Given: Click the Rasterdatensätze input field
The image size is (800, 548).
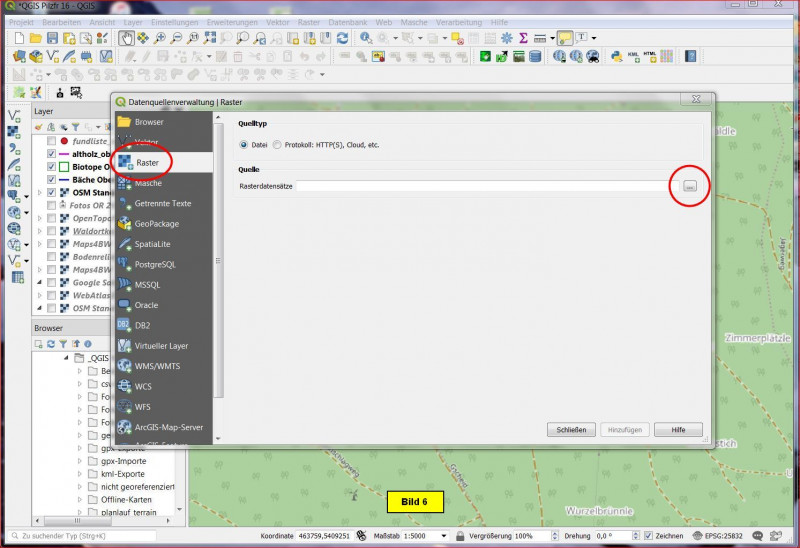Looking at the screenshot, I should point(480,186).
